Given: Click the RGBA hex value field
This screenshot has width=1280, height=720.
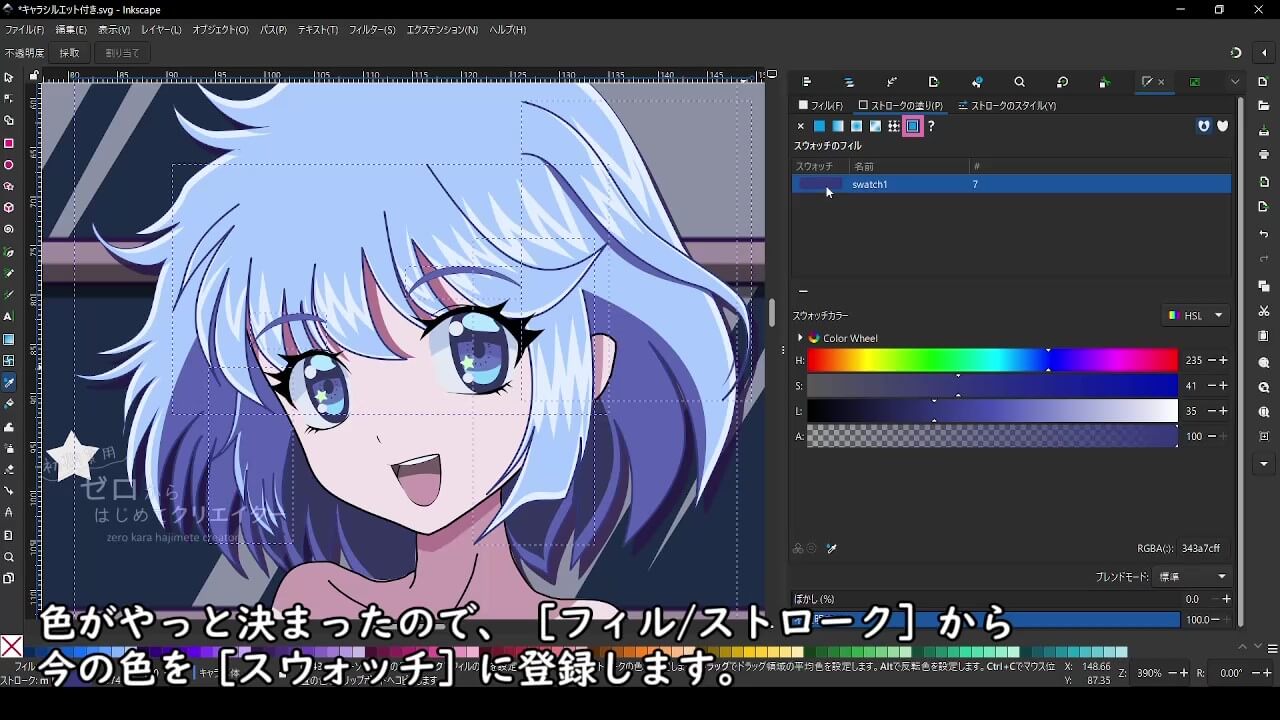Looking at the screenshot, I should click(1203, 548).
